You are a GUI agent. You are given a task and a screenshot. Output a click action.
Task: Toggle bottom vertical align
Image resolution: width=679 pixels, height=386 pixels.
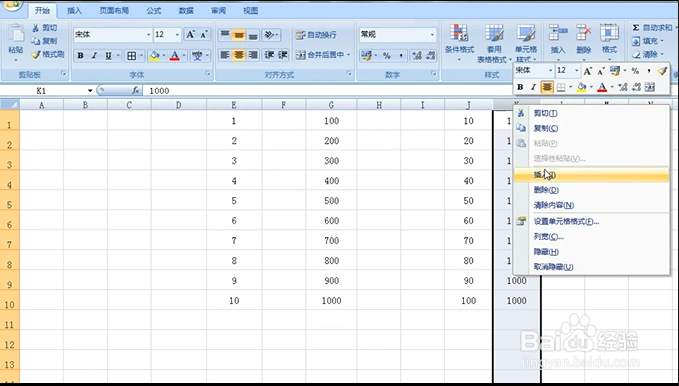(253, 35)
